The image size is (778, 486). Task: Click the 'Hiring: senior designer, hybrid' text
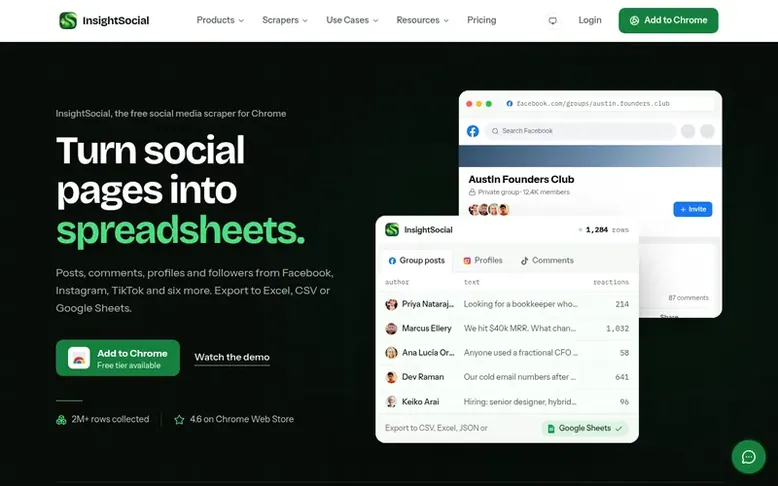519,402
